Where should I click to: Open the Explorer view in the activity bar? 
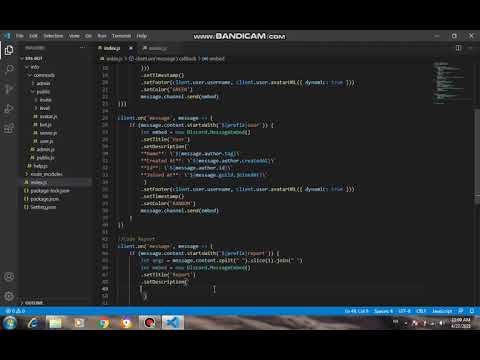click(x=9, y=50)
